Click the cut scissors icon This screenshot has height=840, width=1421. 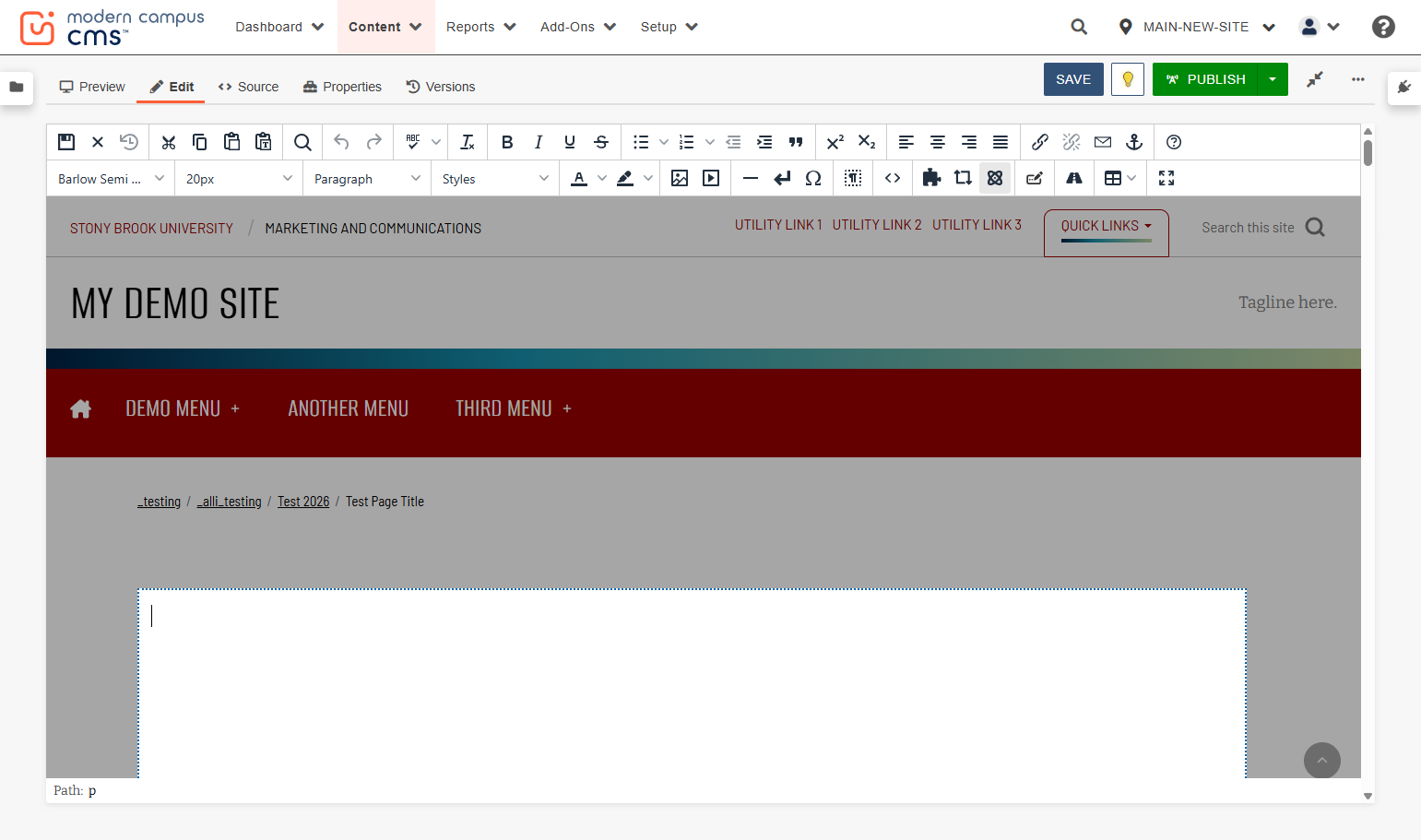coord(168,142)
